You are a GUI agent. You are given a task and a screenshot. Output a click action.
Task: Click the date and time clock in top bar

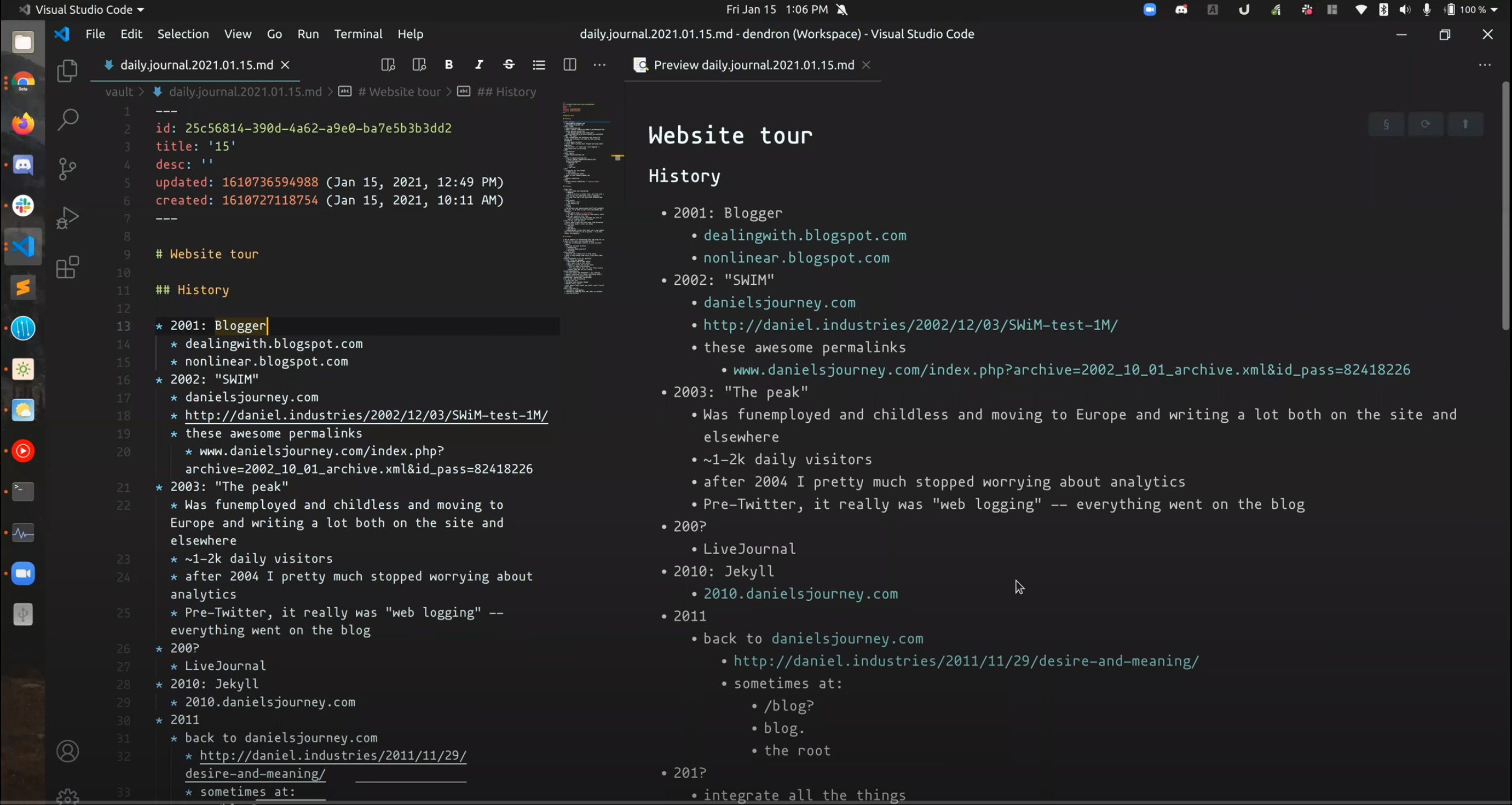[x=777, y=9]
